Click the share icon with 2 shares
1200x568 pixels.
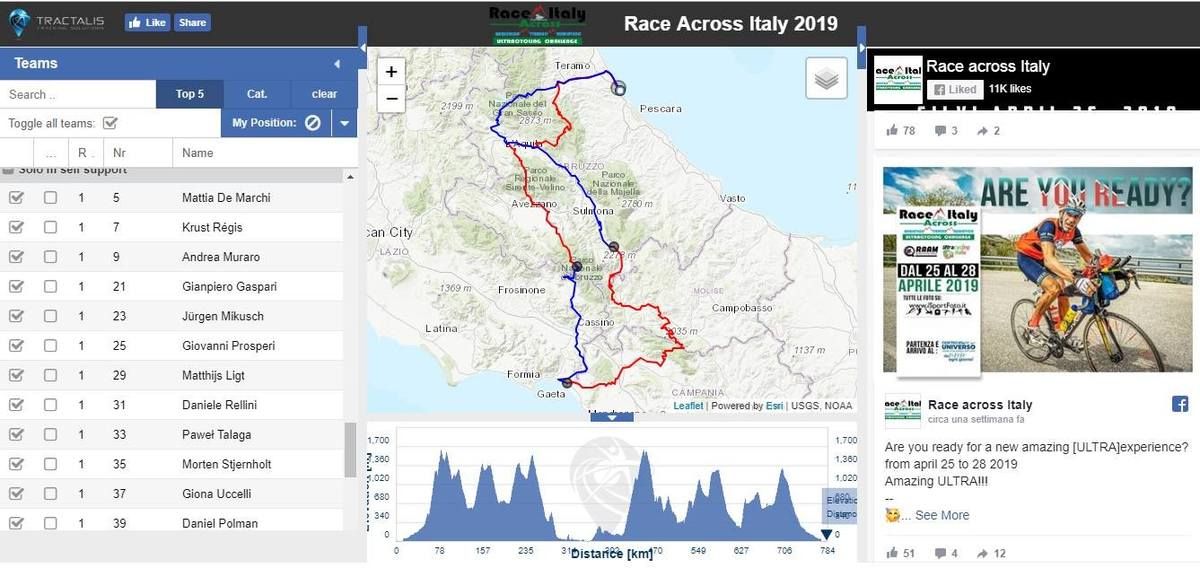(982, 131)
